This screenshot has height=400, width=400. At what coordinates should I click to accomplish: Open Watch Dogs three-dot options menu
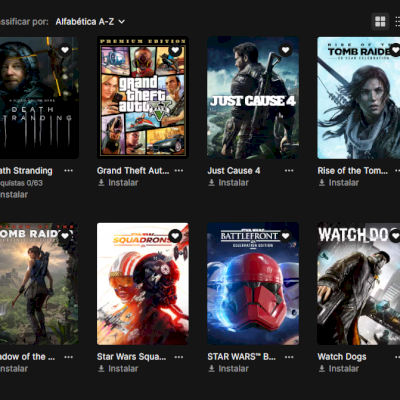pos(397,357)
